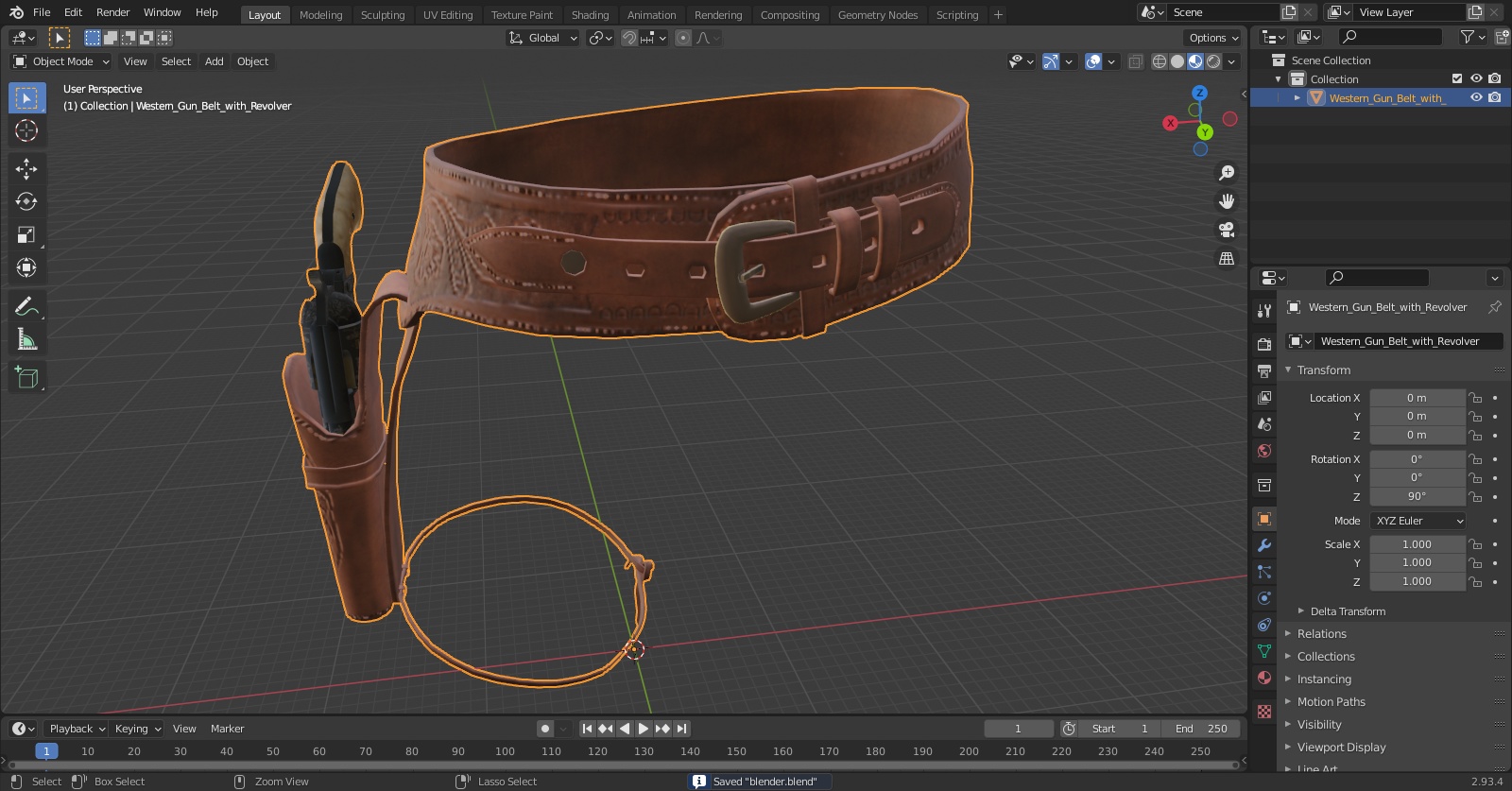Open the Modifier properties wrench tab
This screenshot has width=1512, height=791.
click(x=1264, y=545)
